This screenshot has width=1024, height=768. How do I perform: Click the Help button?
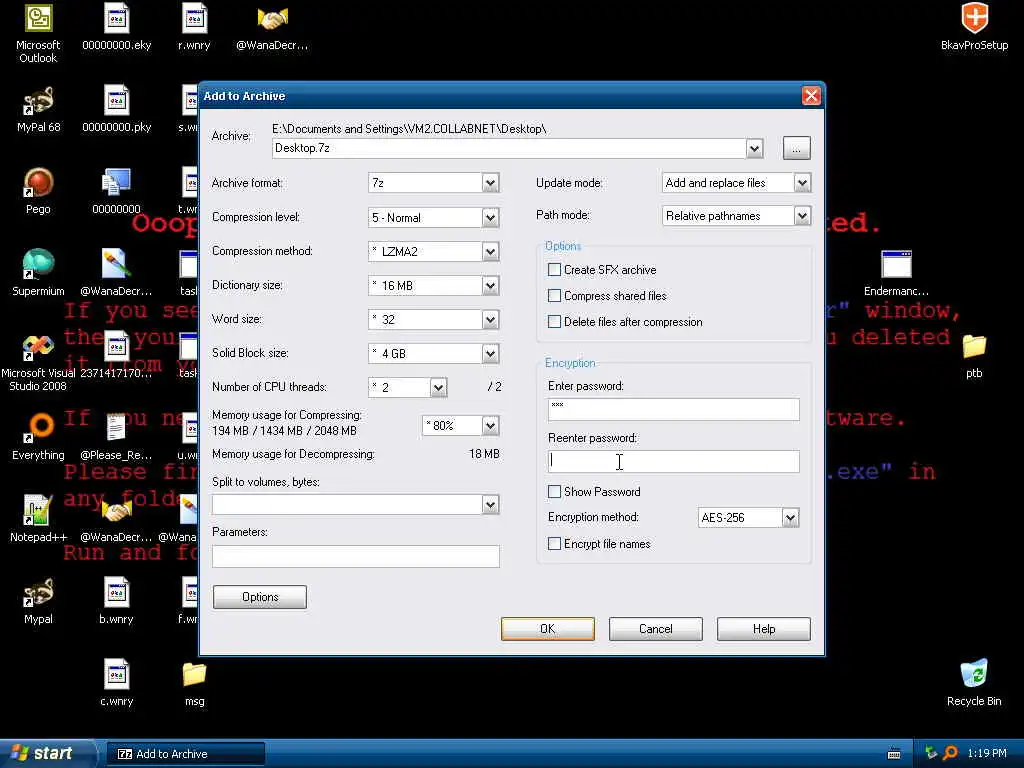pos(763,629)
